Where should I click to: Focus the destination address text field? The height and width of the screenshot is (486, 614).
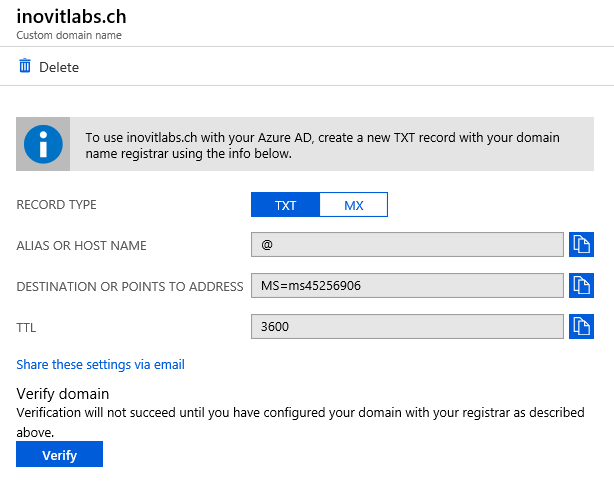tap(407, 285)
